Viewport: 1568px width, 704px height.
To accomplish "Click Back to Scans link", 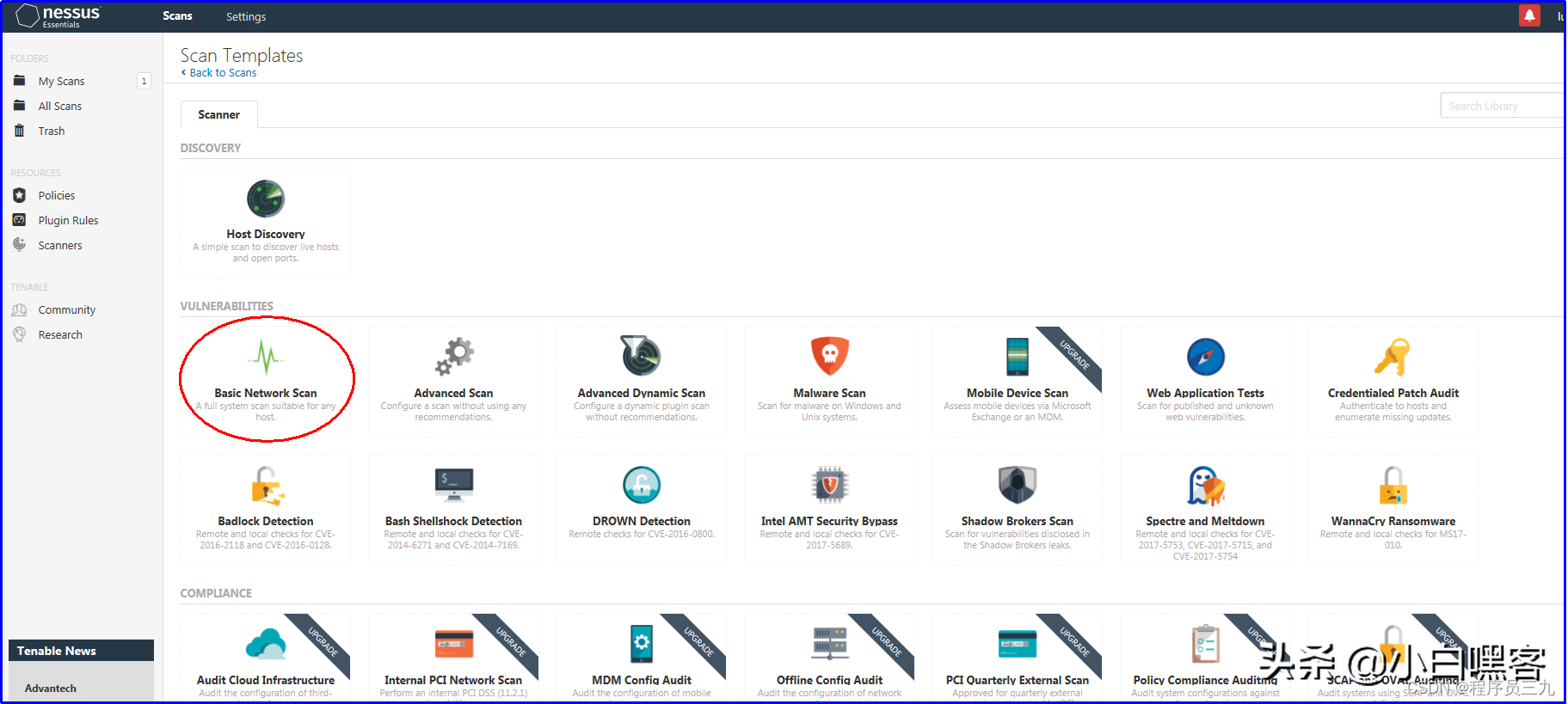I will (x=219, y=73).
